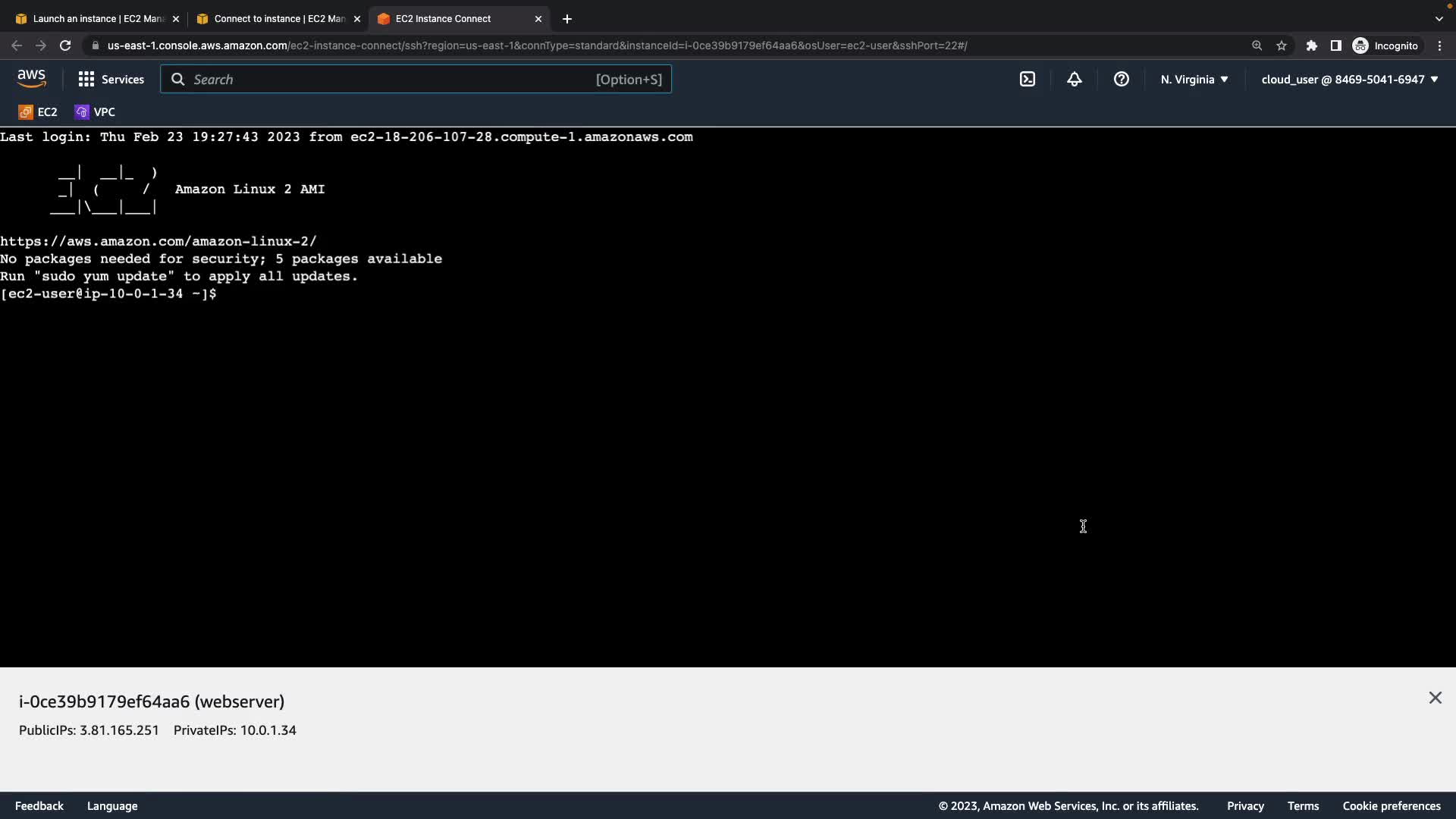This screenshot has width=1456, height=819.
Task: Bookmark page with star icon
Action: pos(1282,45)
